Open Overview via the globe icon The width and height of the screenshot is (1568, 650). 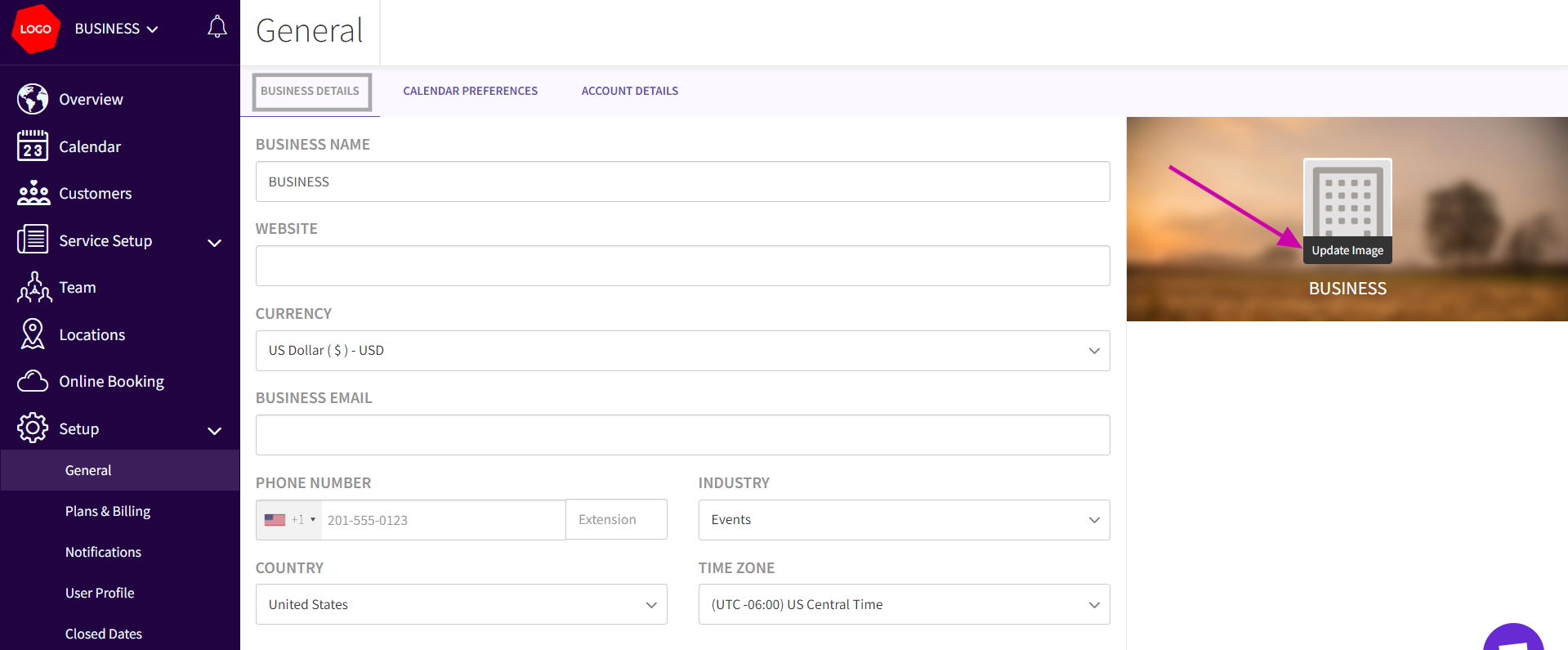tap(33, 99)
